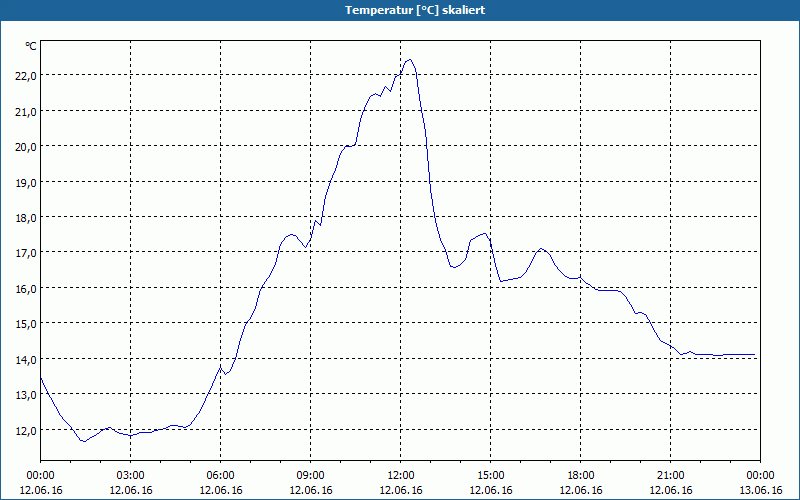This screenshot has width=800, height=500.
Task: Click the curve's lowest point before 03:00
Action: point(84,441)
